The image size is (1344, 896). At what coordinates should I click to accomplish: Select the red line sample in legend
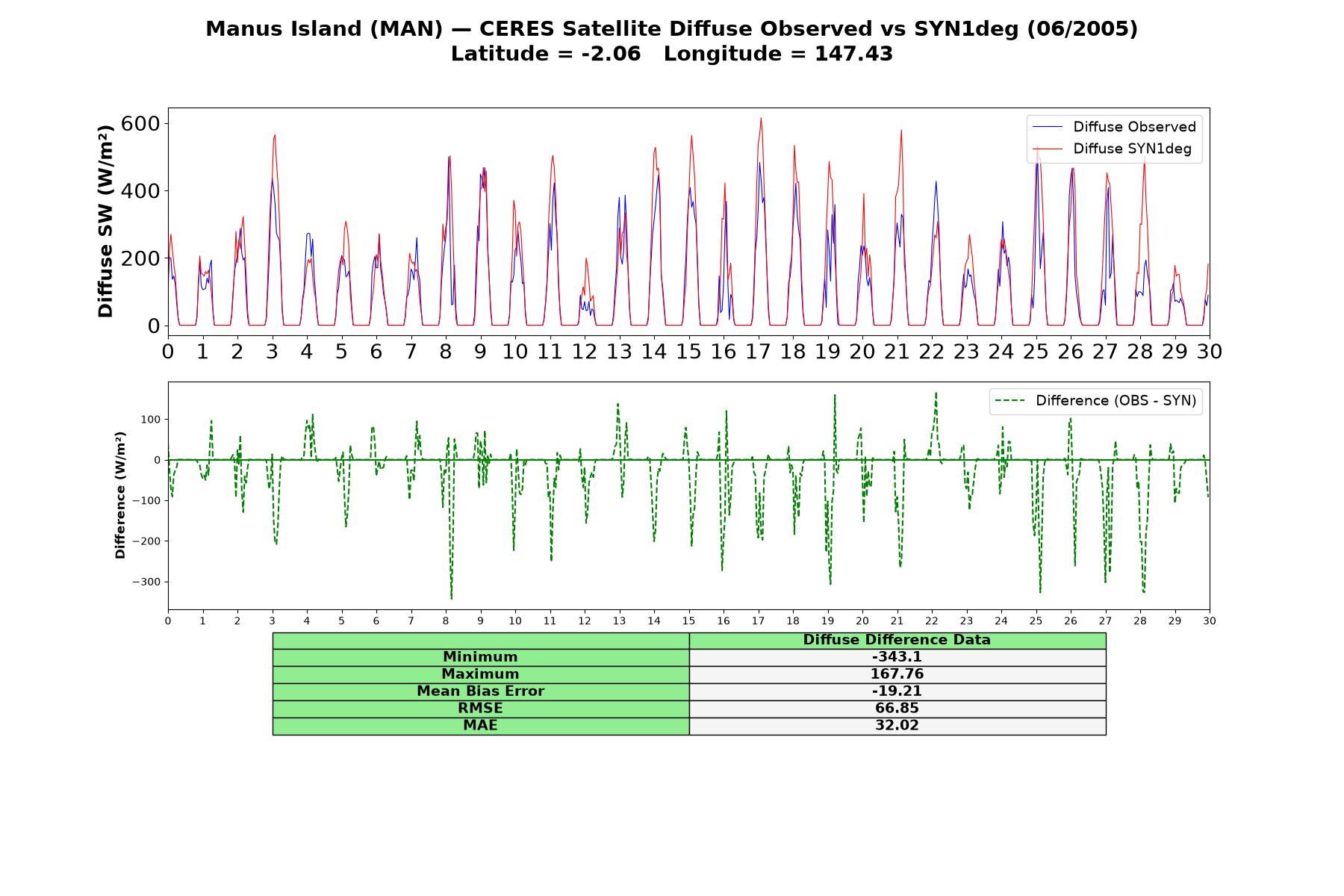click(x=1047, y=149)
